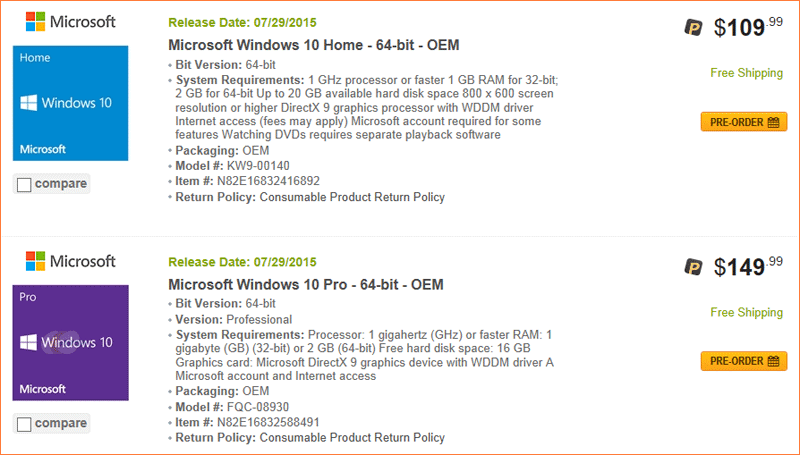Viewport: 800px width, 455px height.
Task: Click calendar icon on Home PRE-ORDER button
Action: click(x=773, y=122)
